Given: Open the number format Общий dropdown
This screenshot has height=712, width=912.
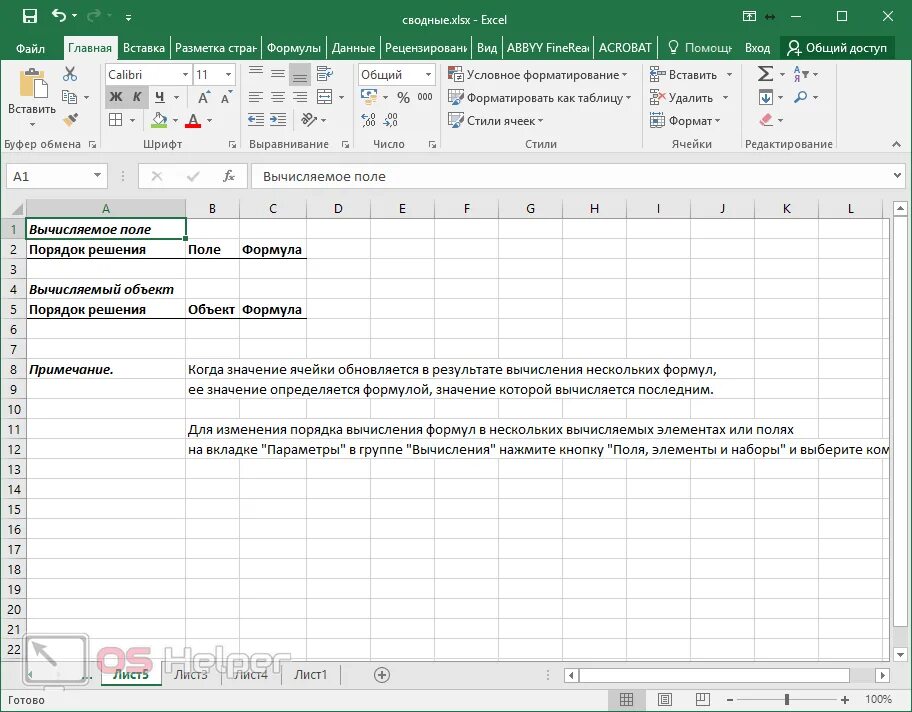Looking at the screenshot, I should pos(428,74).
